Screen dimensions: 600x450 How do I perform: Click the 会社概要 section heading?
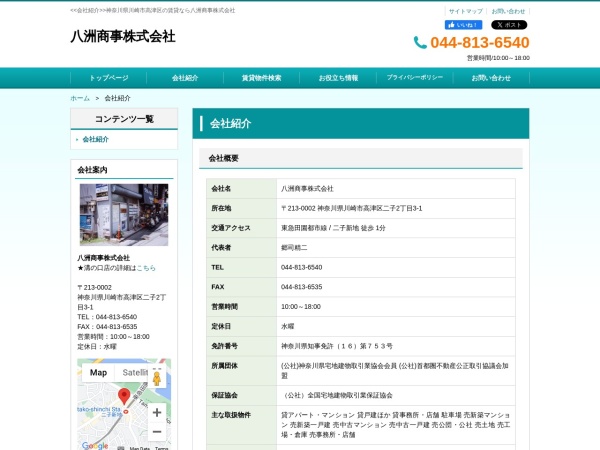223,158
